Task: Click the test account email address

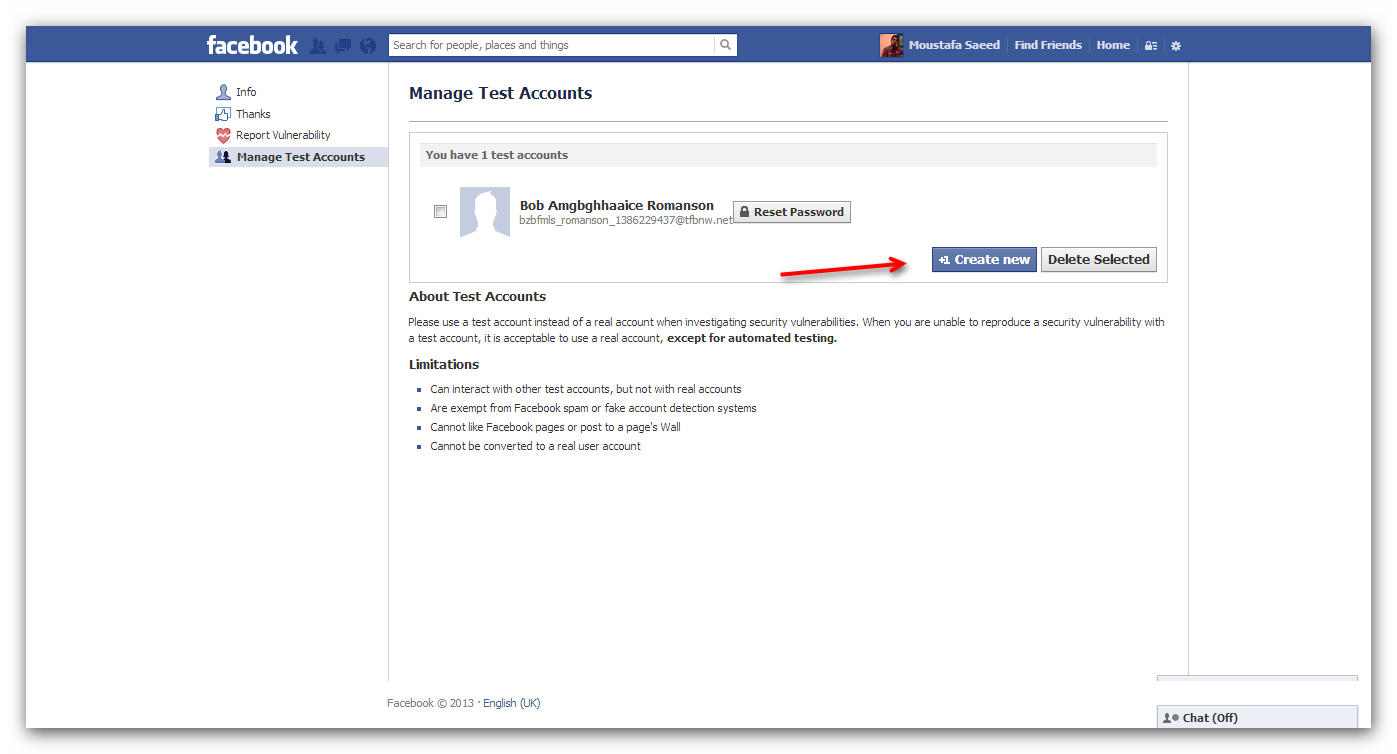Action: pos(626,220)
